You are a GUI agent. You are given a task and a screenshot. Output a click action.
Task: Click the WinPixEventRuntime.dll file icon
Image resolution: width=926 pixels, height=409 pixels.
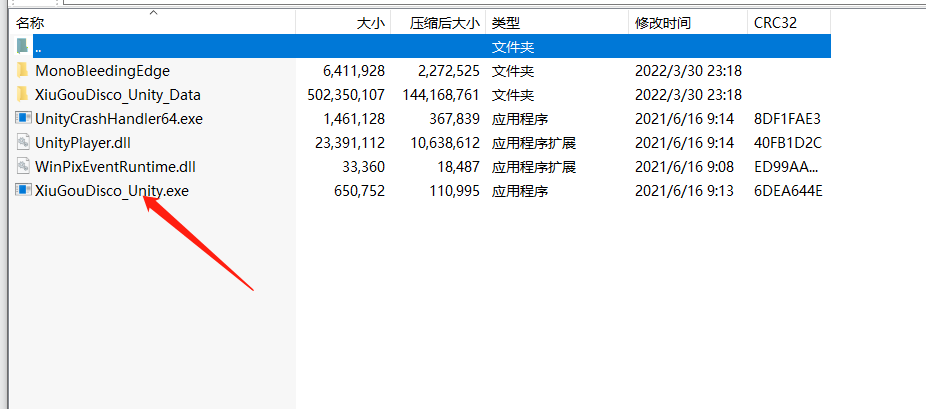[x=22, y=166]
